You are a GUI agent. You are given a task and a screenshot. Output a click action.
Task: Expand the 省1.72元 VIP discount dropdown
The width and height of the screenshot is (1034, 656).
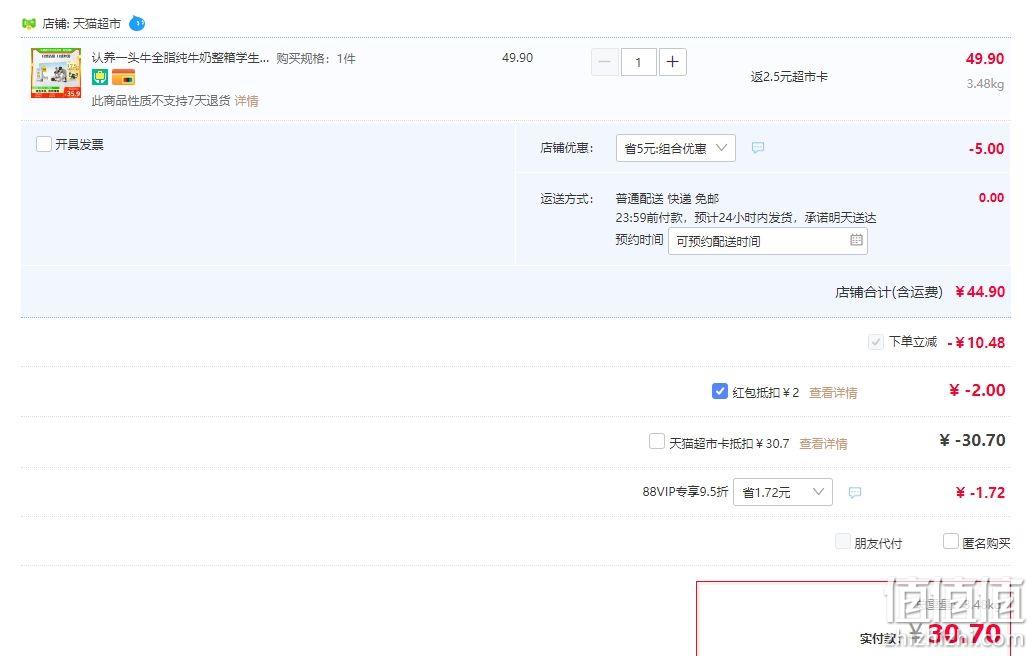tap(783, 492)
